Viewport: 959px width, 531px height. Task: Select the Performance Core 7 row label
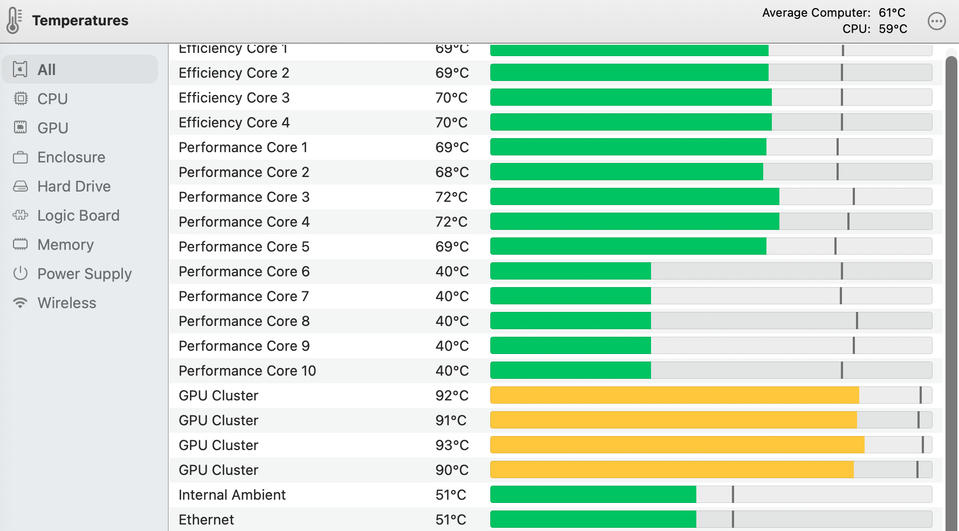243,296
